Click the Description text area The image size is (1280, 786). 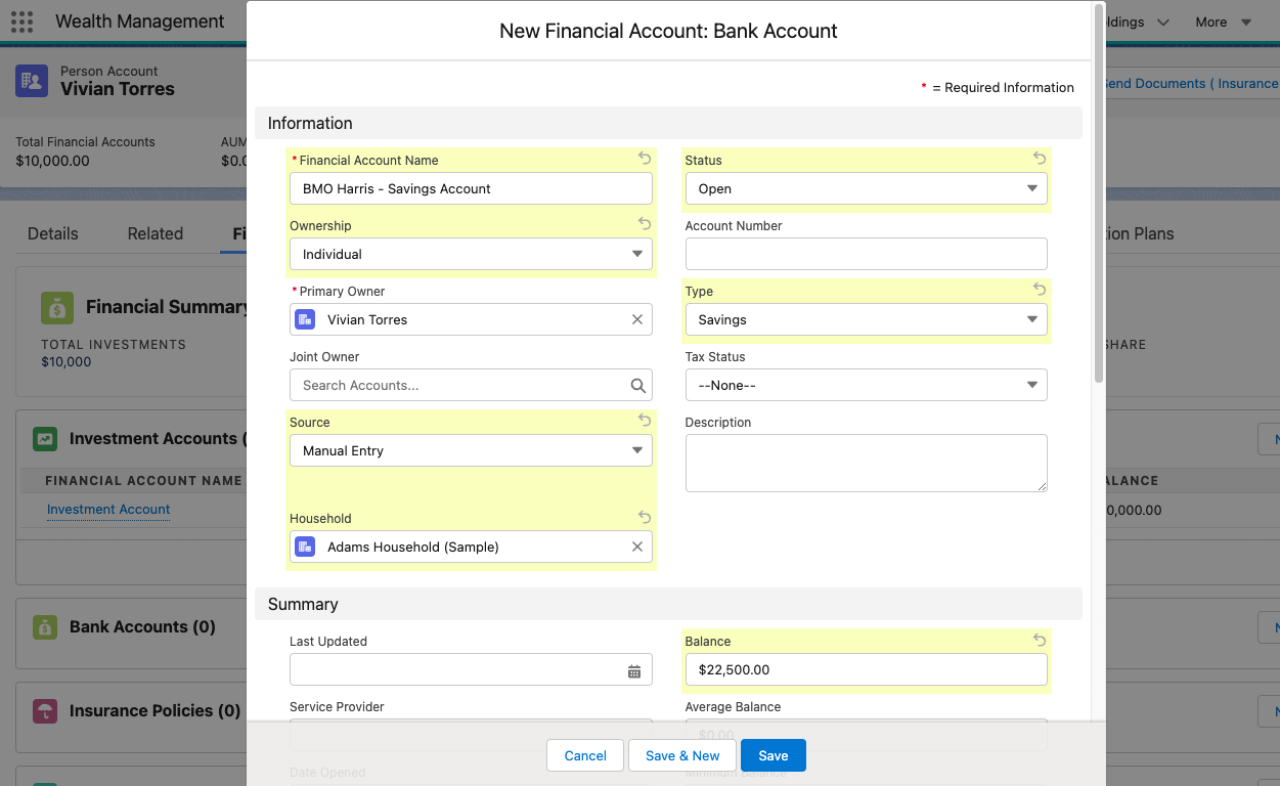tap(866, 463)
